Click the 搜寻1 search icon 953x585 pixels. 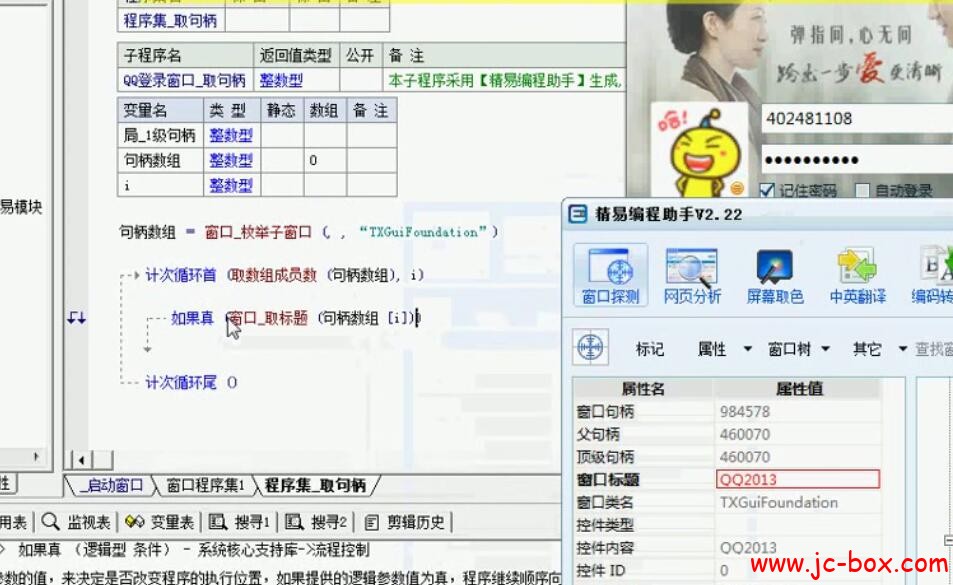point(217,521)
